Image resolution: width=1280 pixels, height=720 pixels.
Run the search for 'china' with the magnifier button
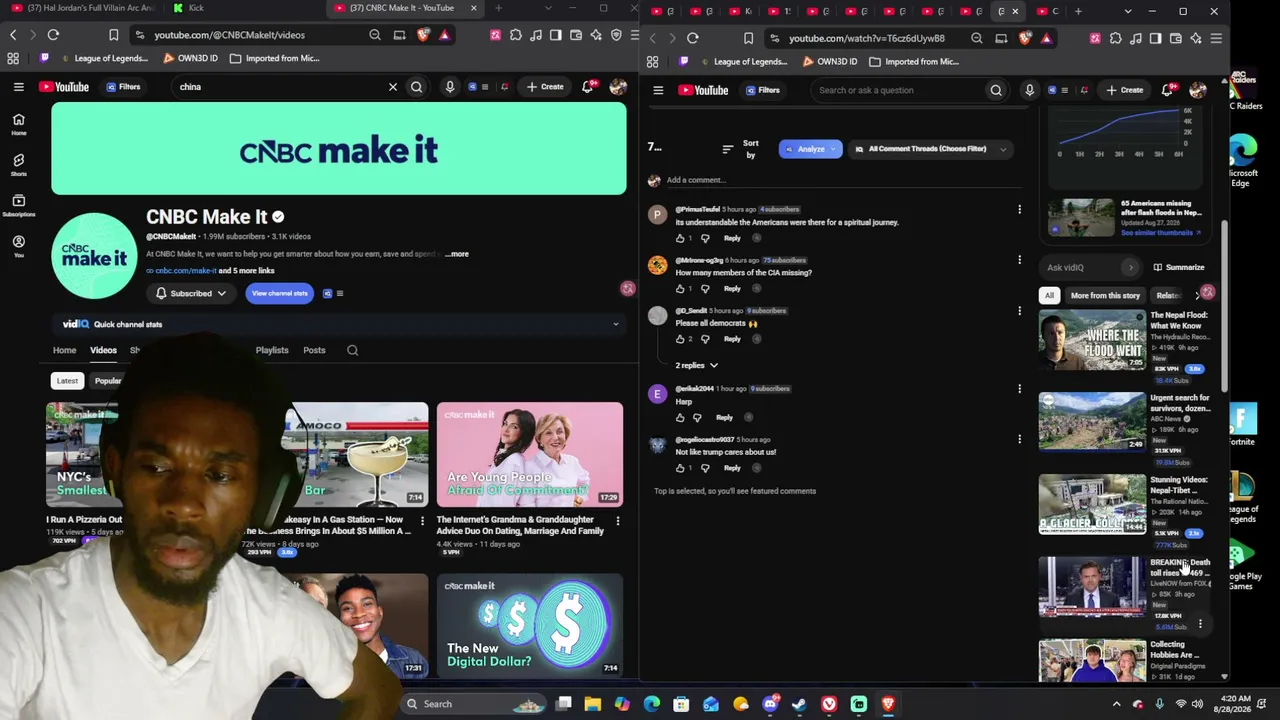(417, 87)
